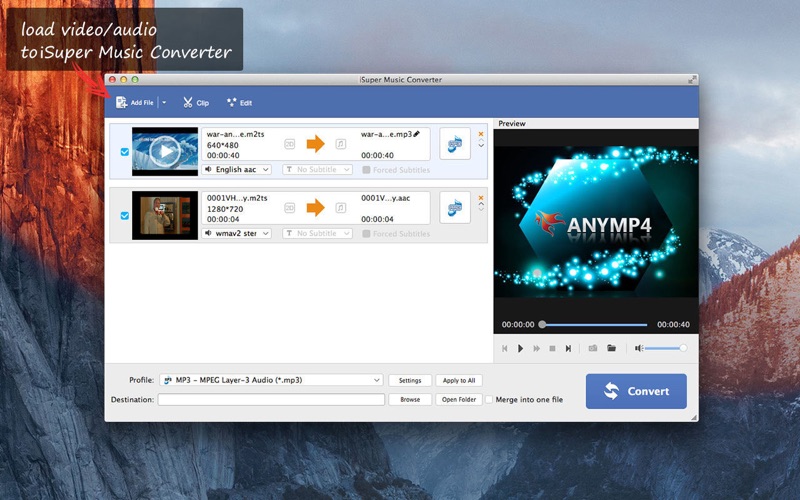Screen dimensions: 800x500
Task: Open the Edit effects tool
Action: pyautogui.click(x=239, y=103)
